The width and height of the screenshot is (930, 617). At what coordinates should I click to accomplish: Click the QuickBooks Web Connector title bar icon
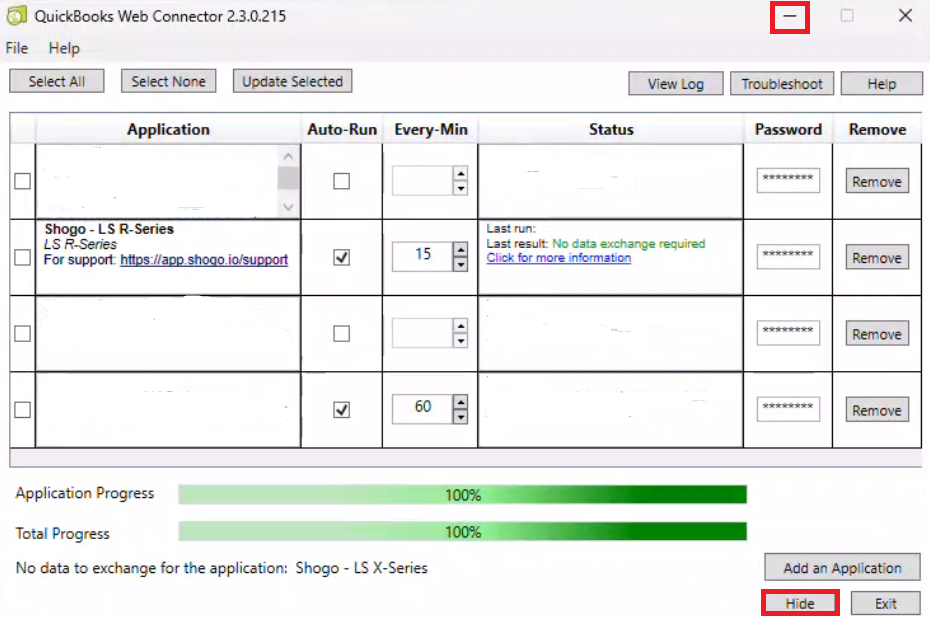[x=16, y=15]
